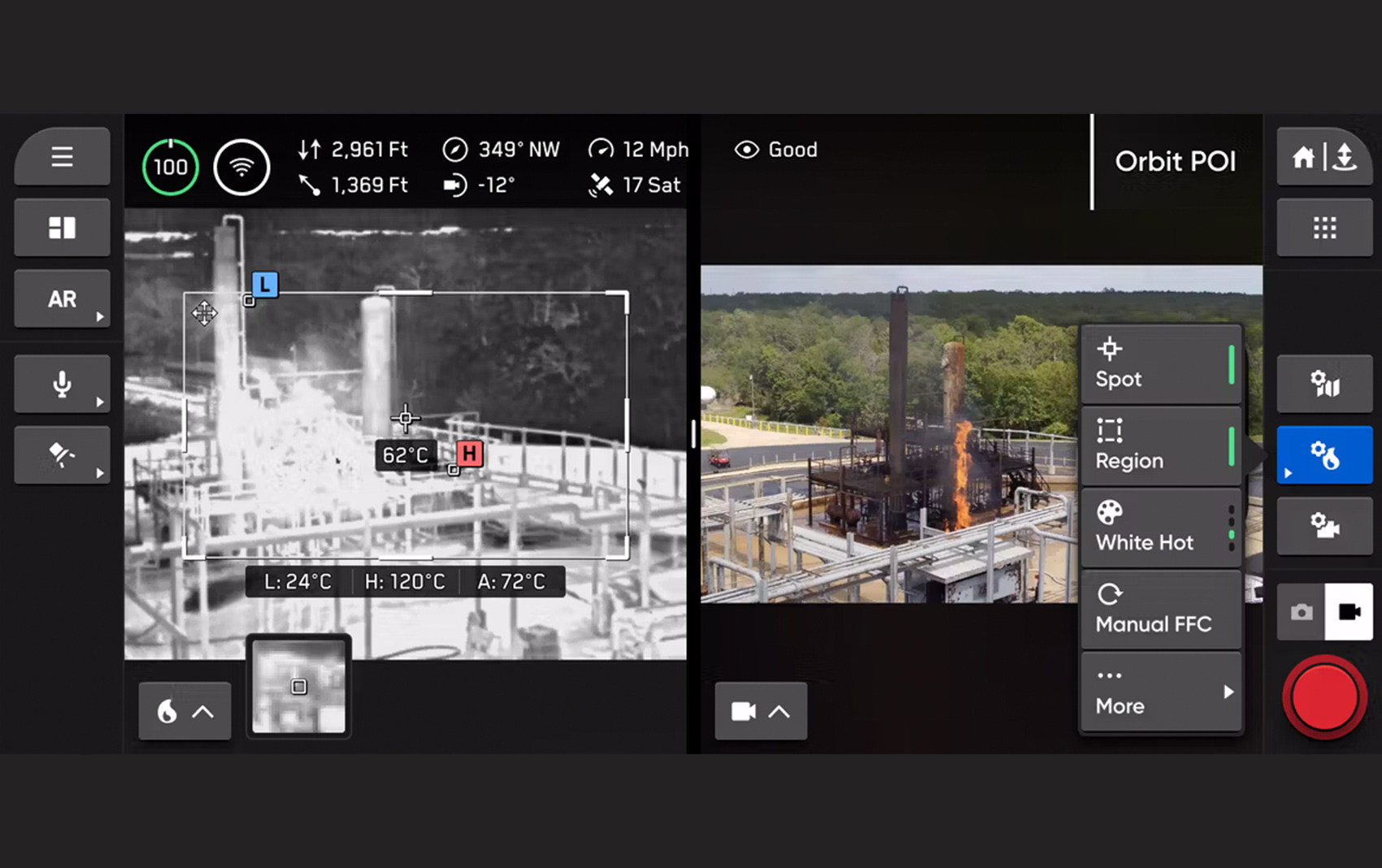Screen dimensions: 1382x868
Task: Switch the split-screen layout view
Action: pyautogui.click(x=62, y=228)
